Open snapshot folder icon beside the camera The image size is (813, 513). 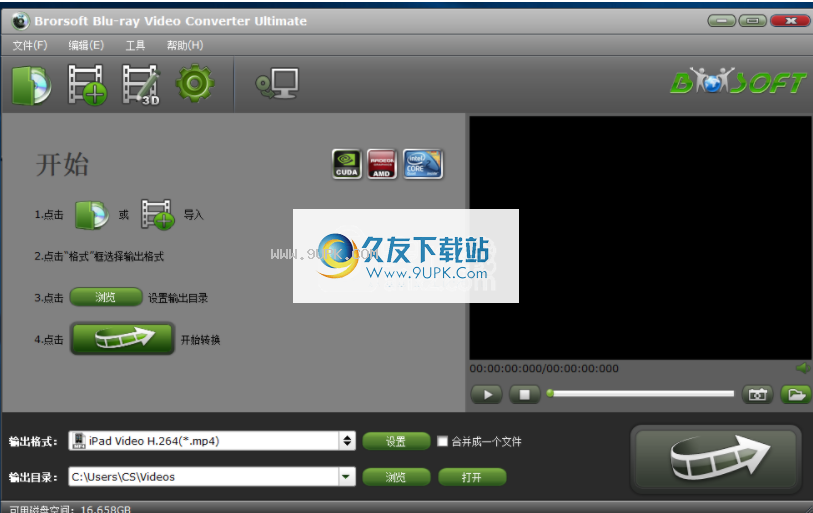pyautogui.click(x=796, y=395)
